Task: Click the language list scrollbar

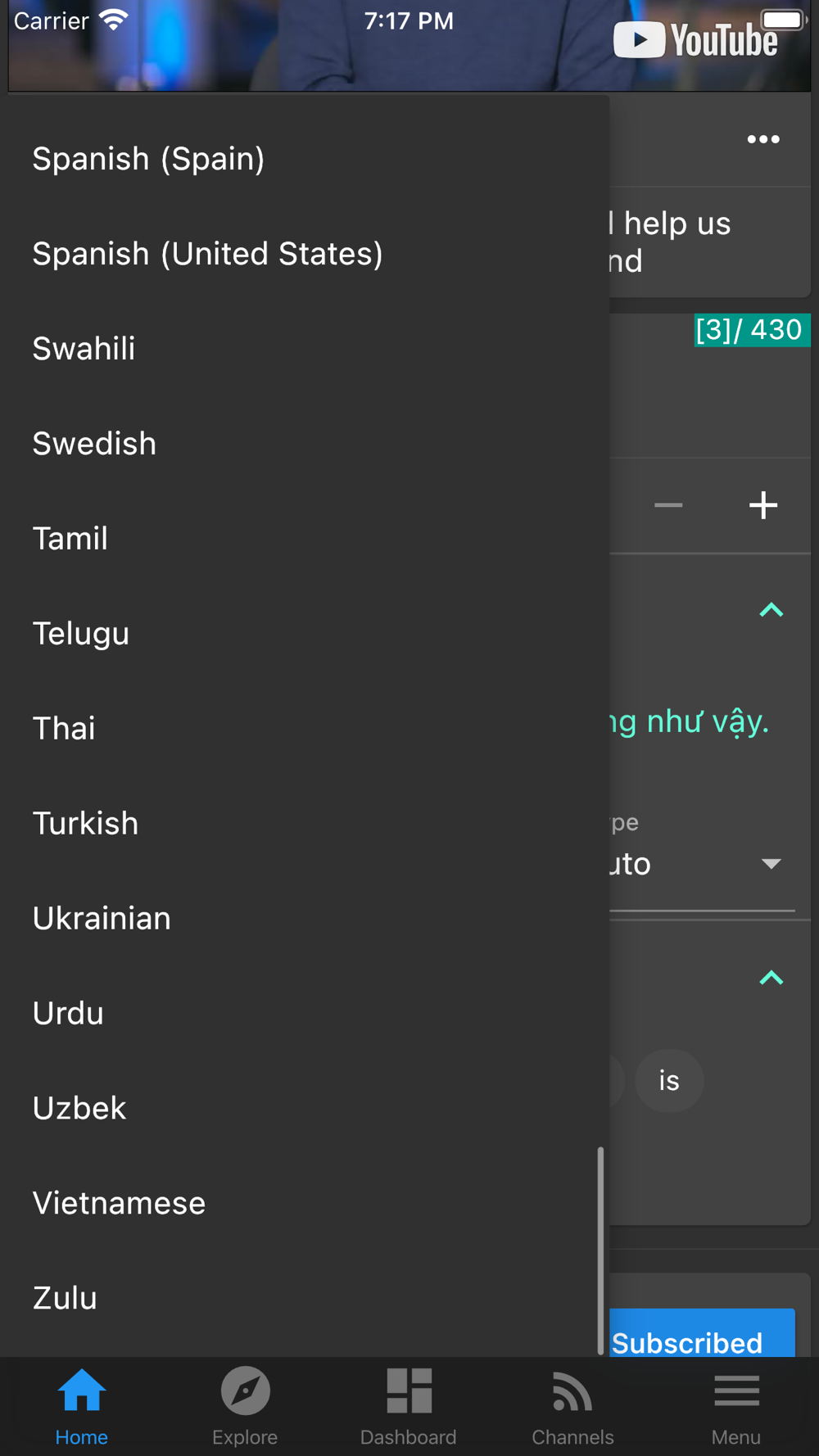Action: click(600, 1249)
